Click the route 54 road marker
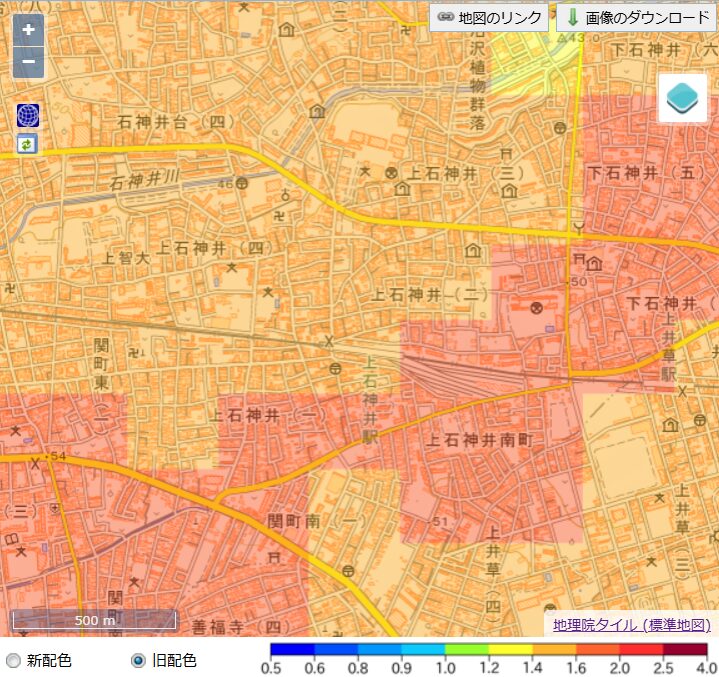Screen dimensions: 719x677 click(58, 456)
